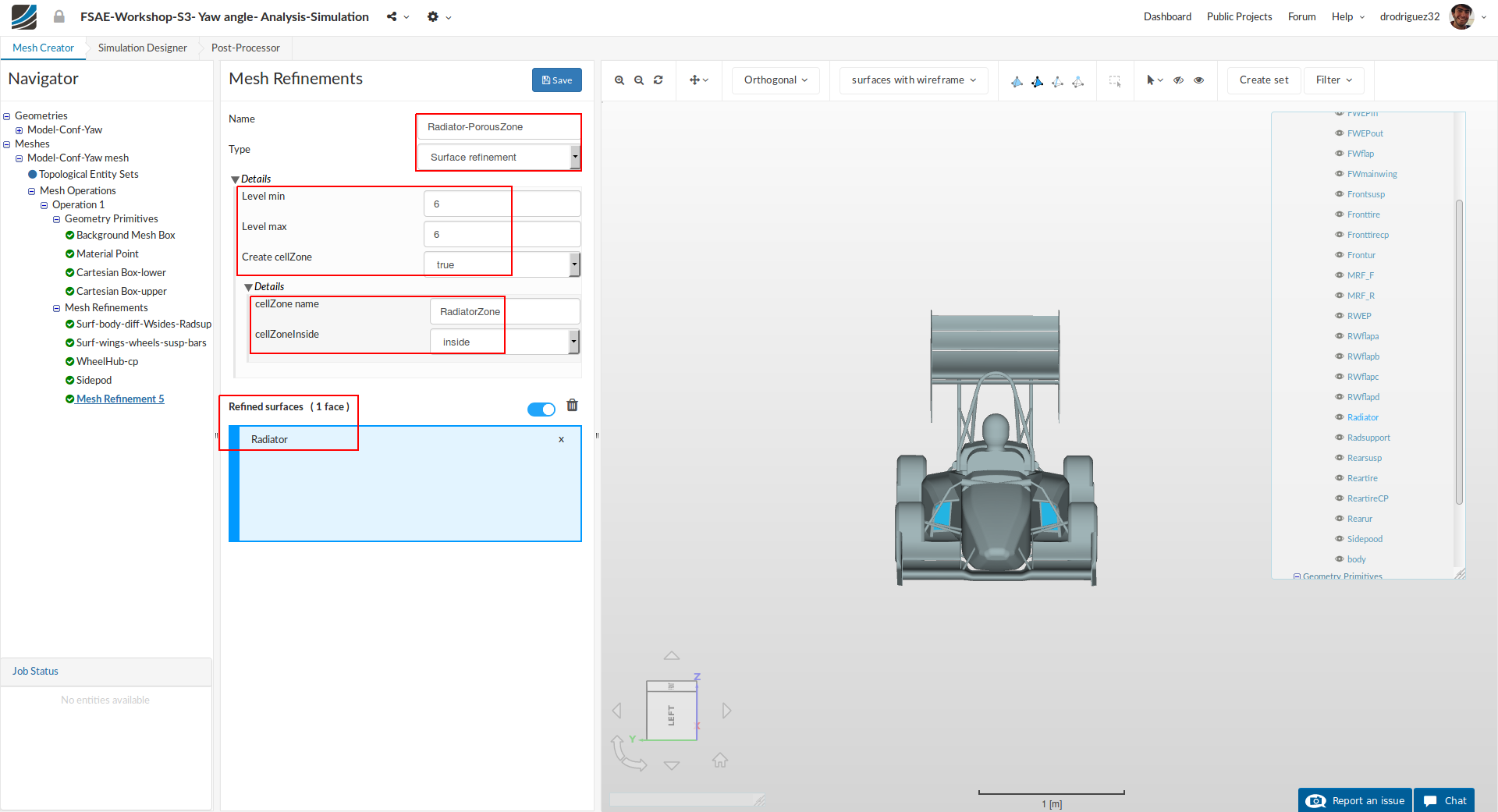
Task: Click the Name input field
Action: (499, 126)
